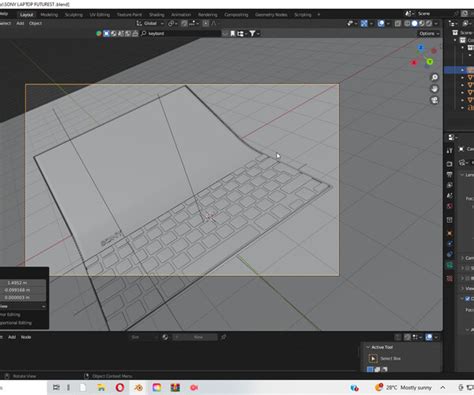This screenshot has height=395, width=474.
Task: Open the Object Data camera properties tab
Action: coord(450,265)
